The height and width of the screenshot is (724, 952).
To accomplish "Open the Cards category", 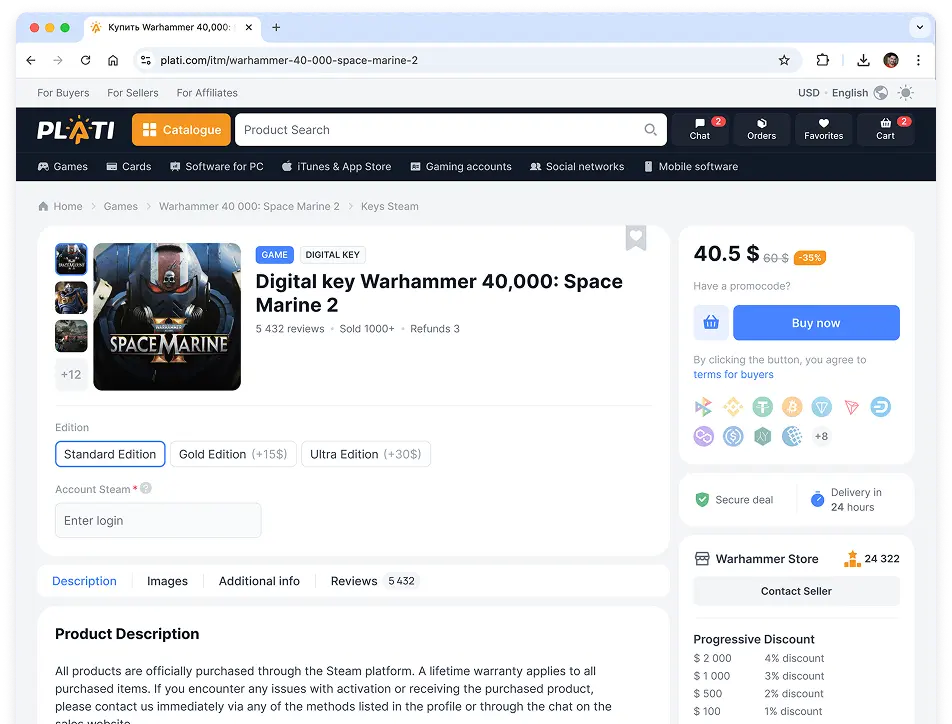I will click(129, 166).
